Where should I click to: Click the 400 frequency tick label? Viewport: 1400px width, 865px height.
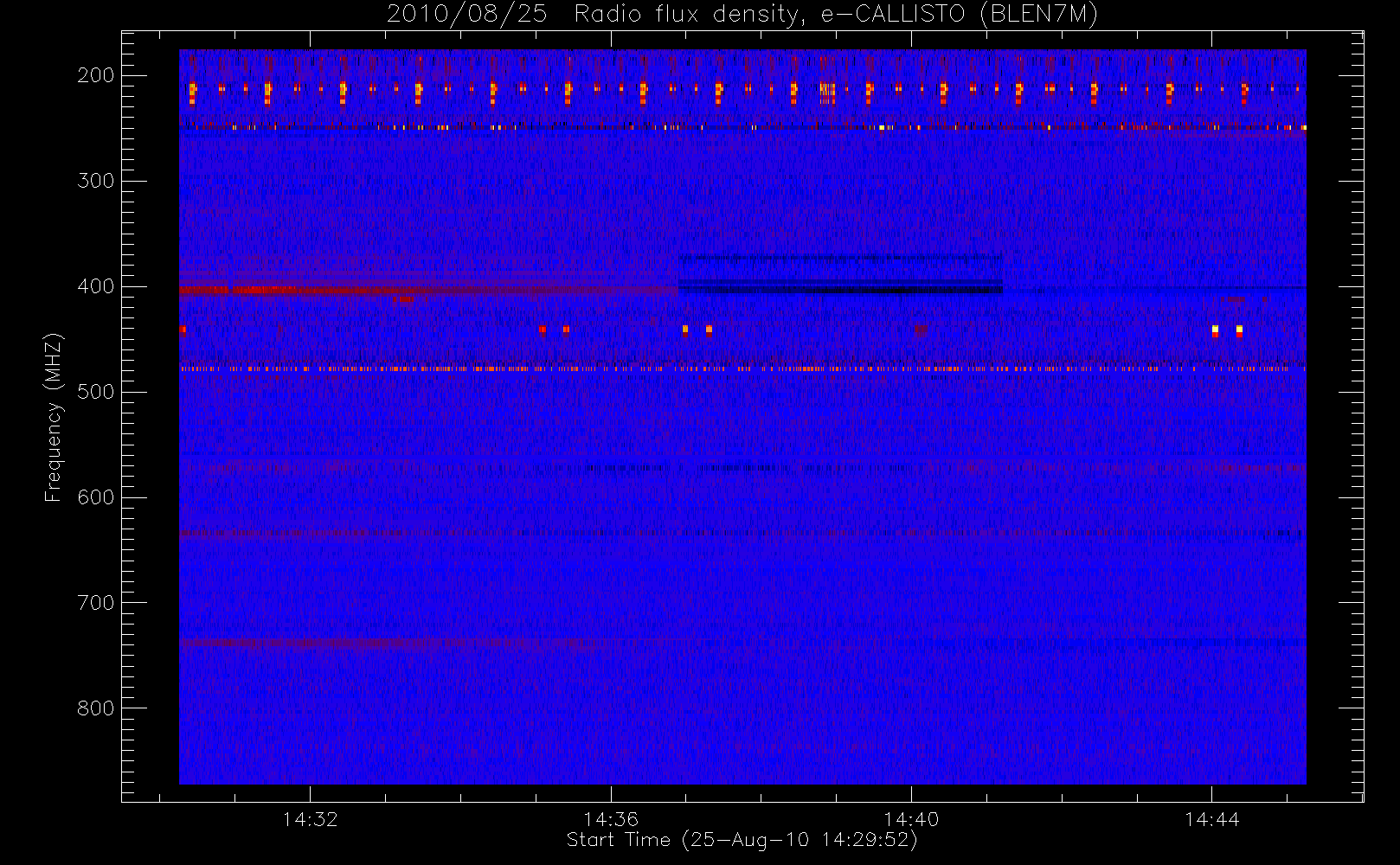coord(95,286)
